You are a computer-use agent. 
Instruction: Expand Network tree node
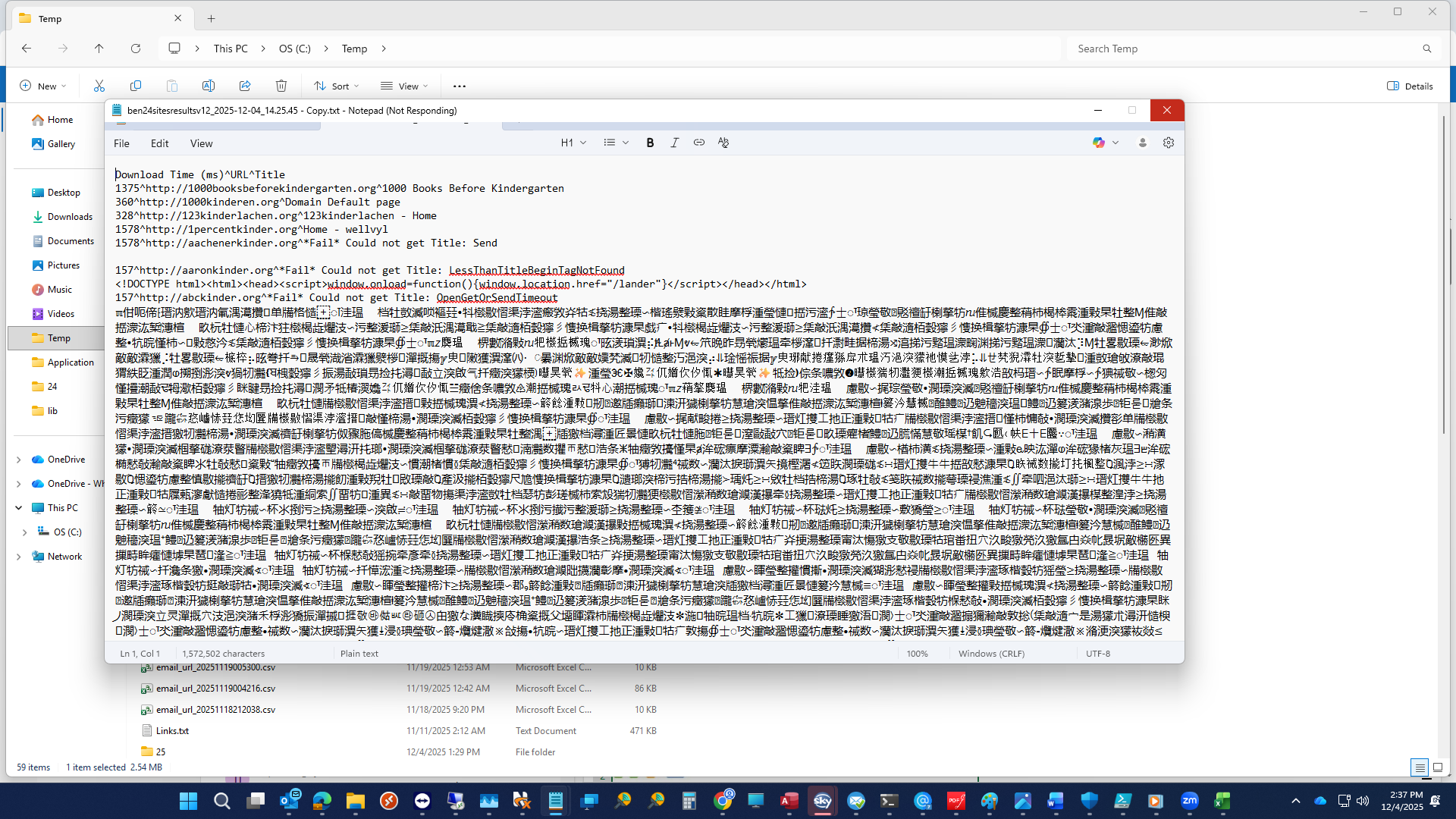pos(19,557)
